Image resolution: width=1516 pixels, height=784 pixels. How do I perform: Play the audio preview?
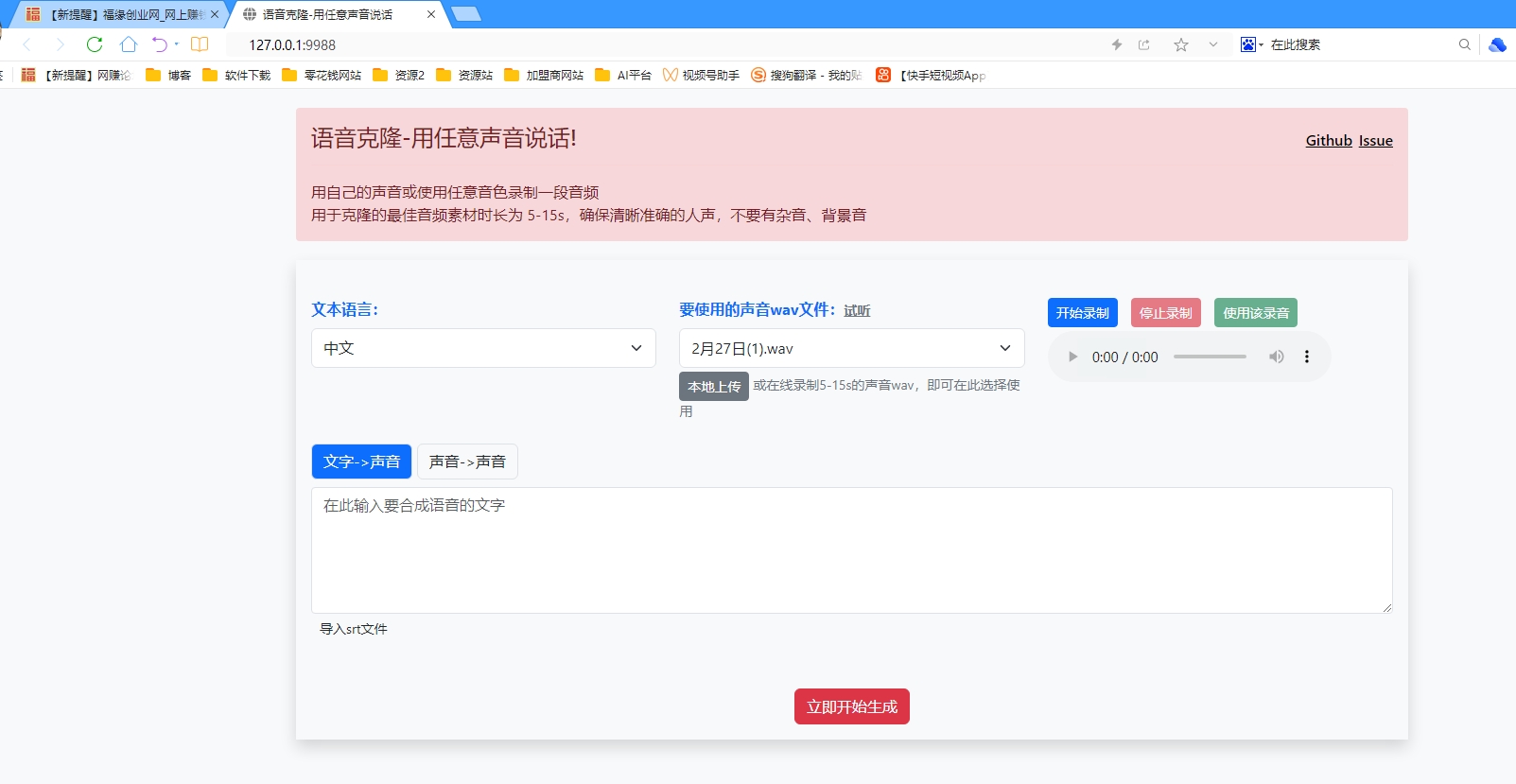click(x=1072, y=357)
